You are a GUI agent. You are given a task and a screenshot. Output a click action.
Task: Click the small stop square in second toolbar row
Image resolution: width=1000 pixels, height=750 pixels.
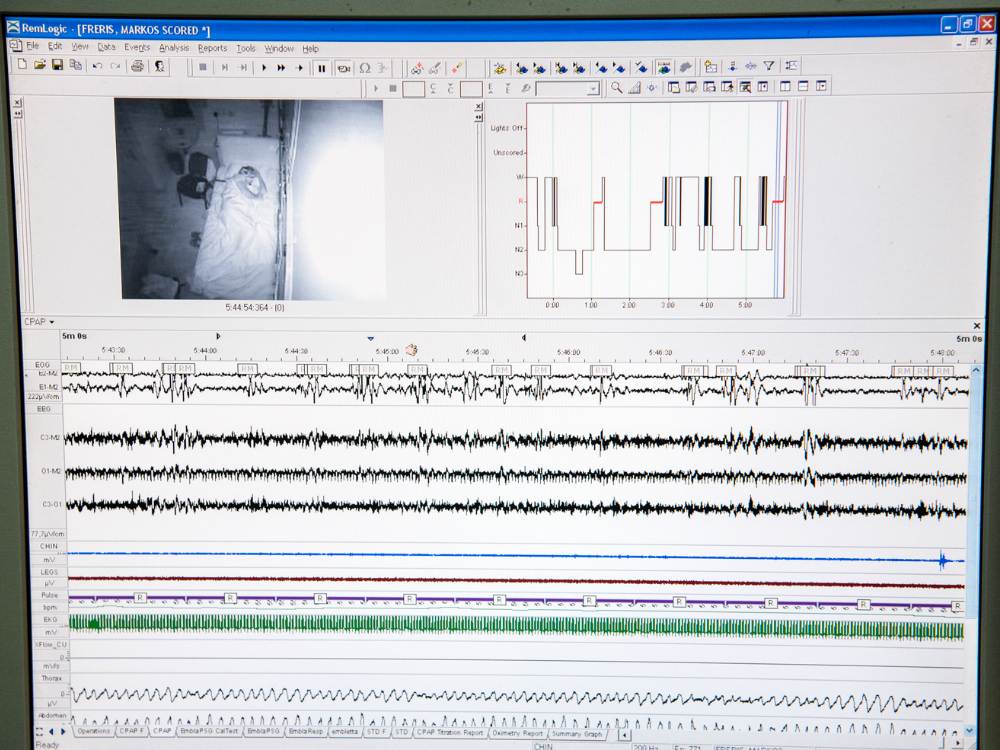(x=393, y=88)
